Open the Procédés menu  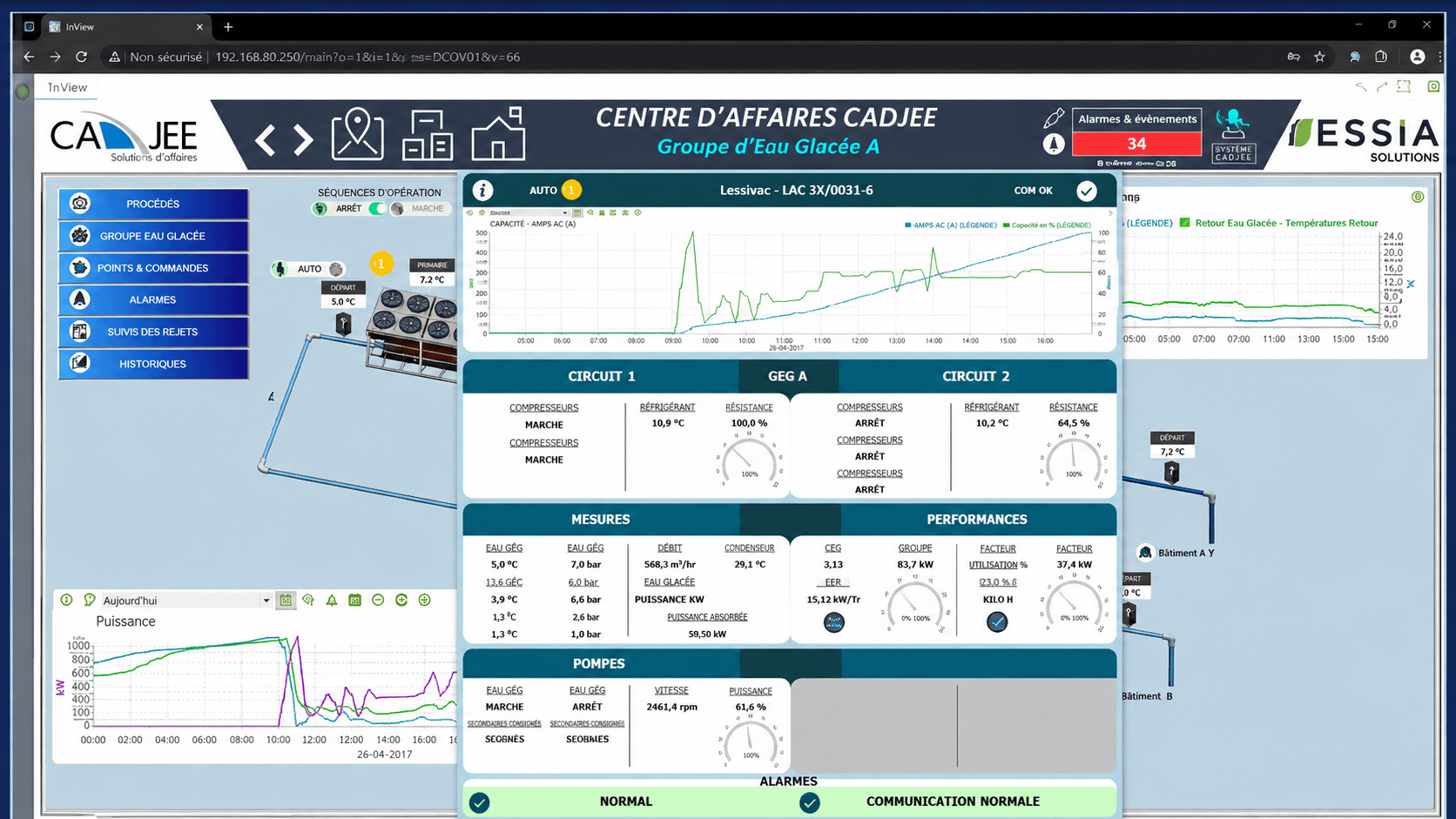point(153,204)
